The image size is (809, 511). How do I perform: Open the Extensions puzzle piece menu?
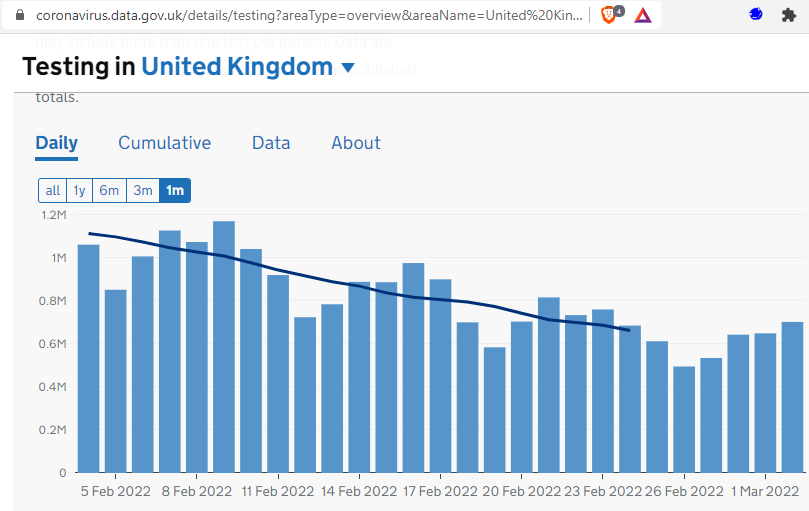tap(790, 15)
